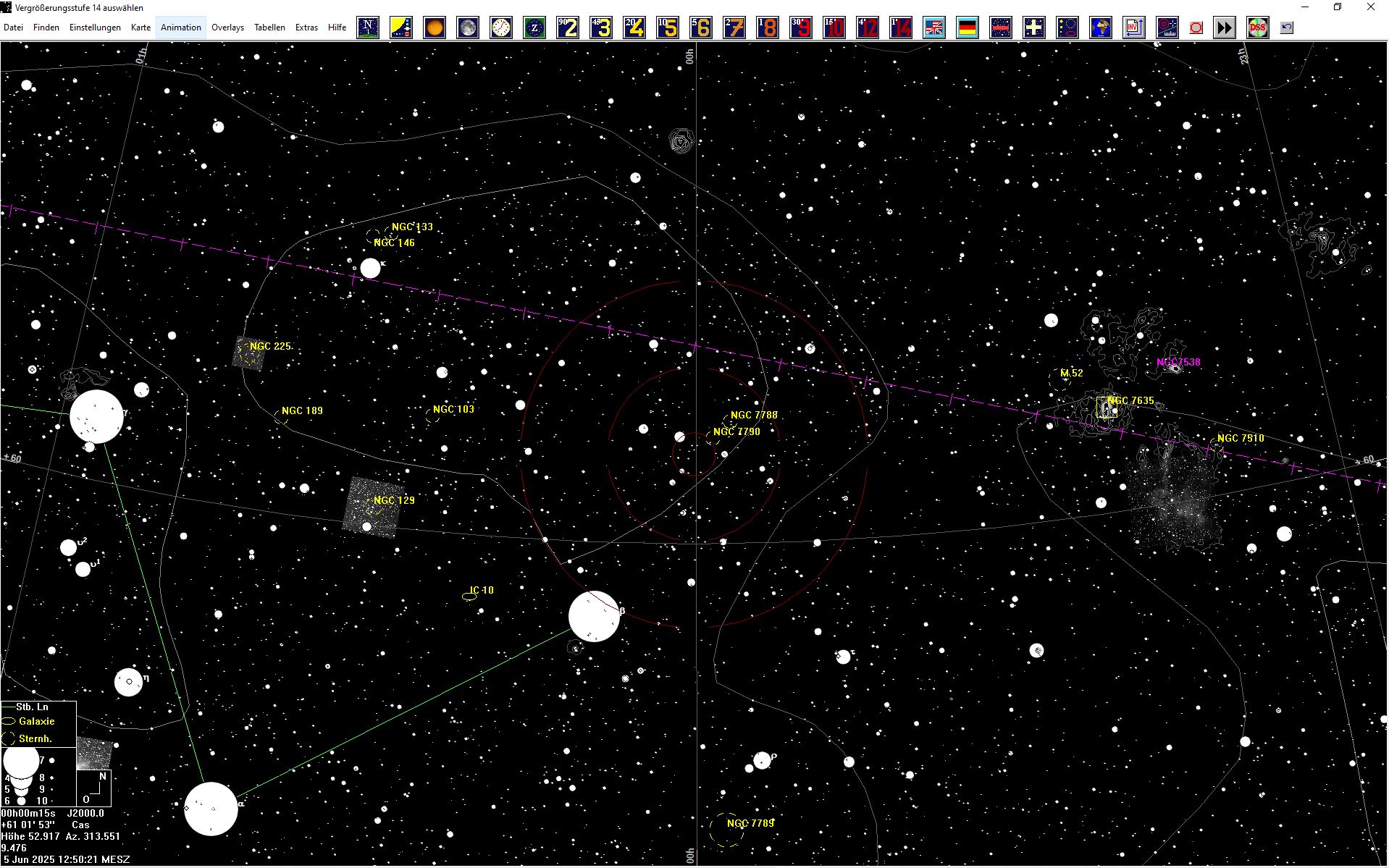The image size is (1389, 868).
Task: Click the NGC 7790 object label
Action: tap(737, 431)
